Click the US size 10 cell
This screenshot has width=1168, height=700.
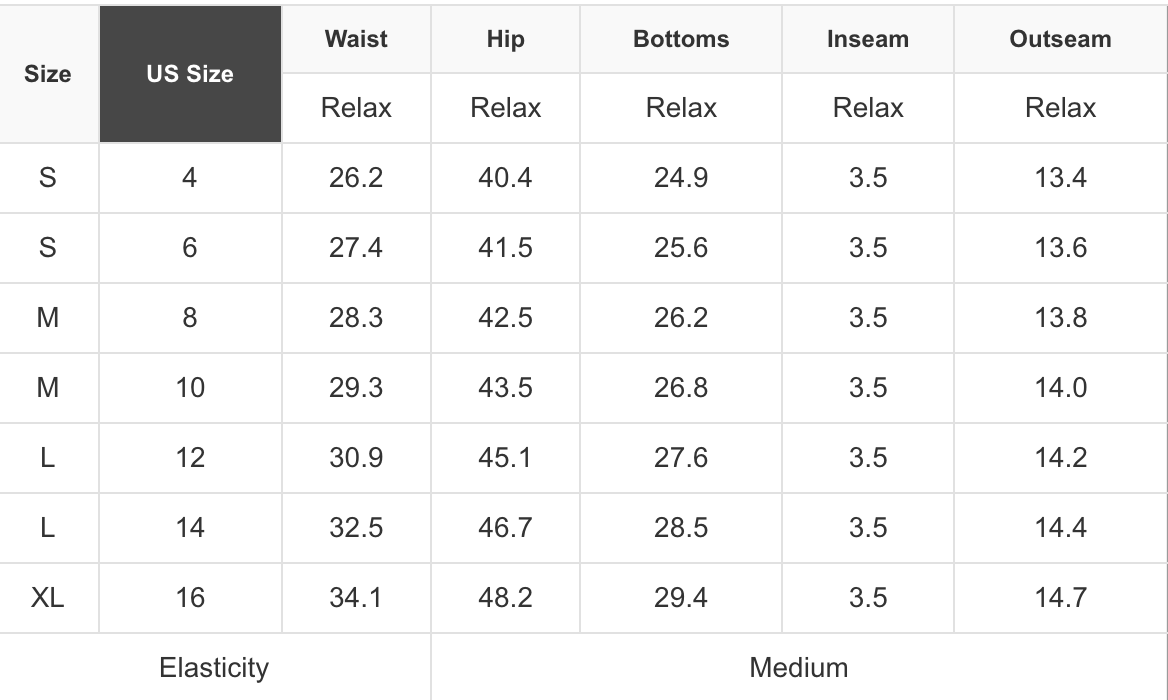tap(190, 388)
